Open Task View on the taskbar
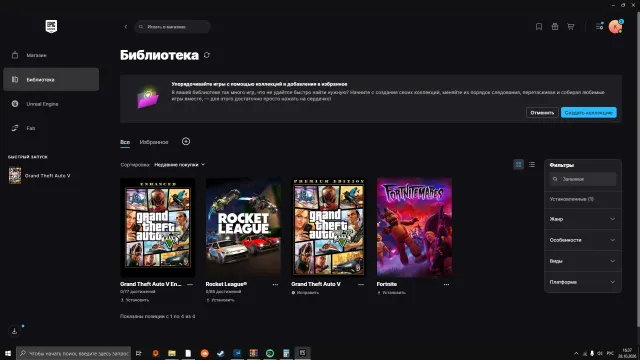The height and width of the screenshot is (360, 640). pos(139,353)
